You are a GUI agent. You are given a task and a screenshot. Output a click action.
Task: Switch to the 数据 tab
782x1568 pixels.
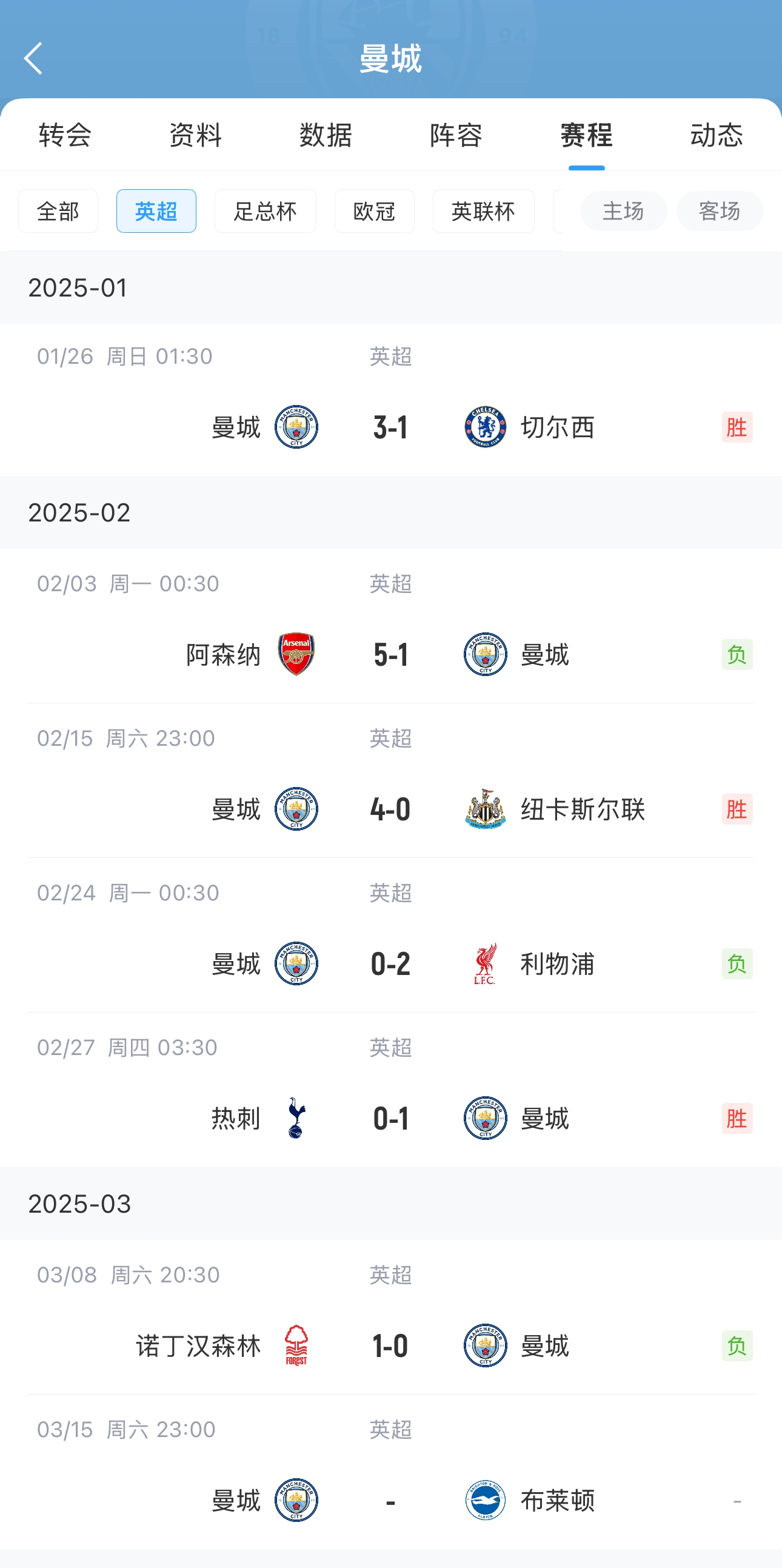click(x=326, y=135)
